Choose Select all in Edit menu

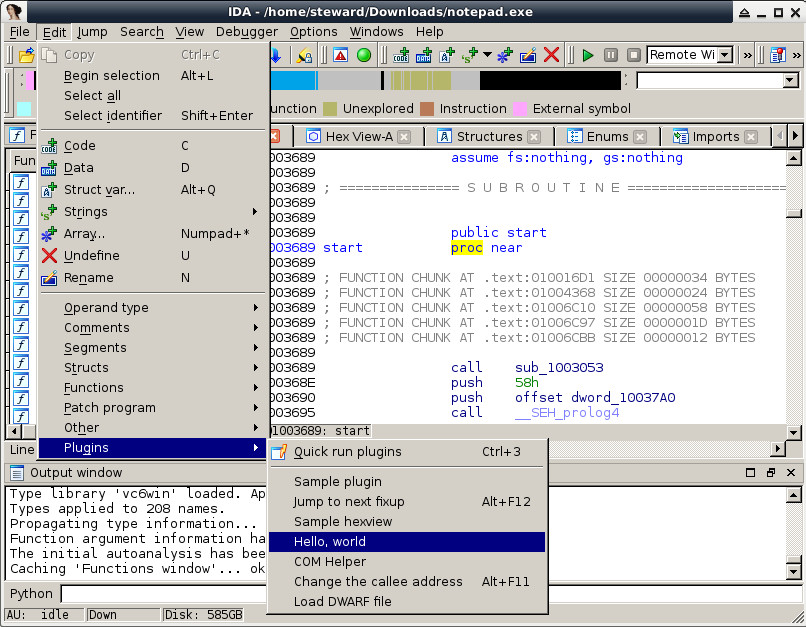(153, 96)
